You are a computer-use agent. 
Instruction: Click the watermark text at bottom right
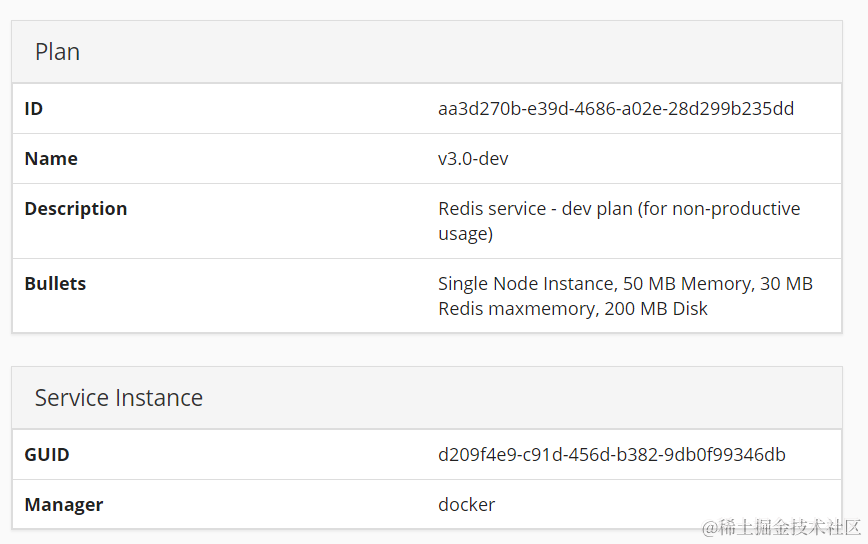coord(780,527)
